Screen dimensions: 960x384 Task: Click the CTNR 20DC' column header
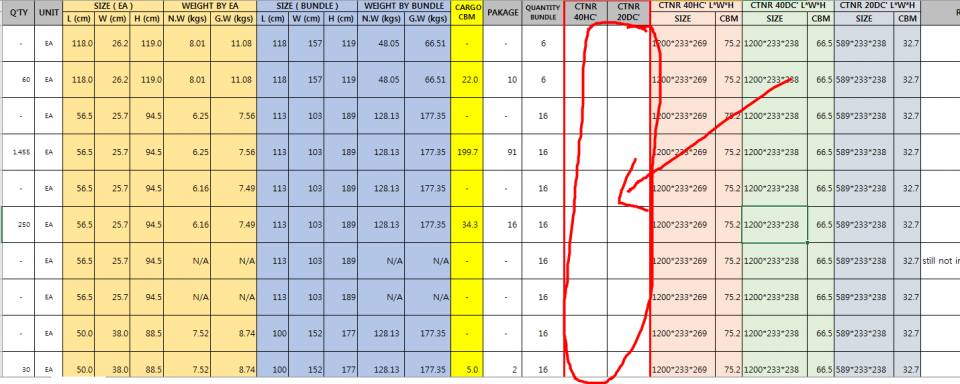point(629,12)
